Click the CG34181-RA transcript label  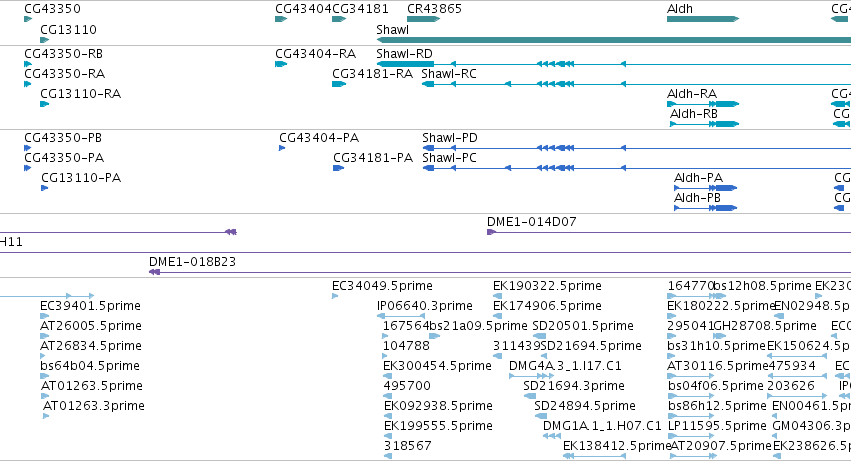372,74
